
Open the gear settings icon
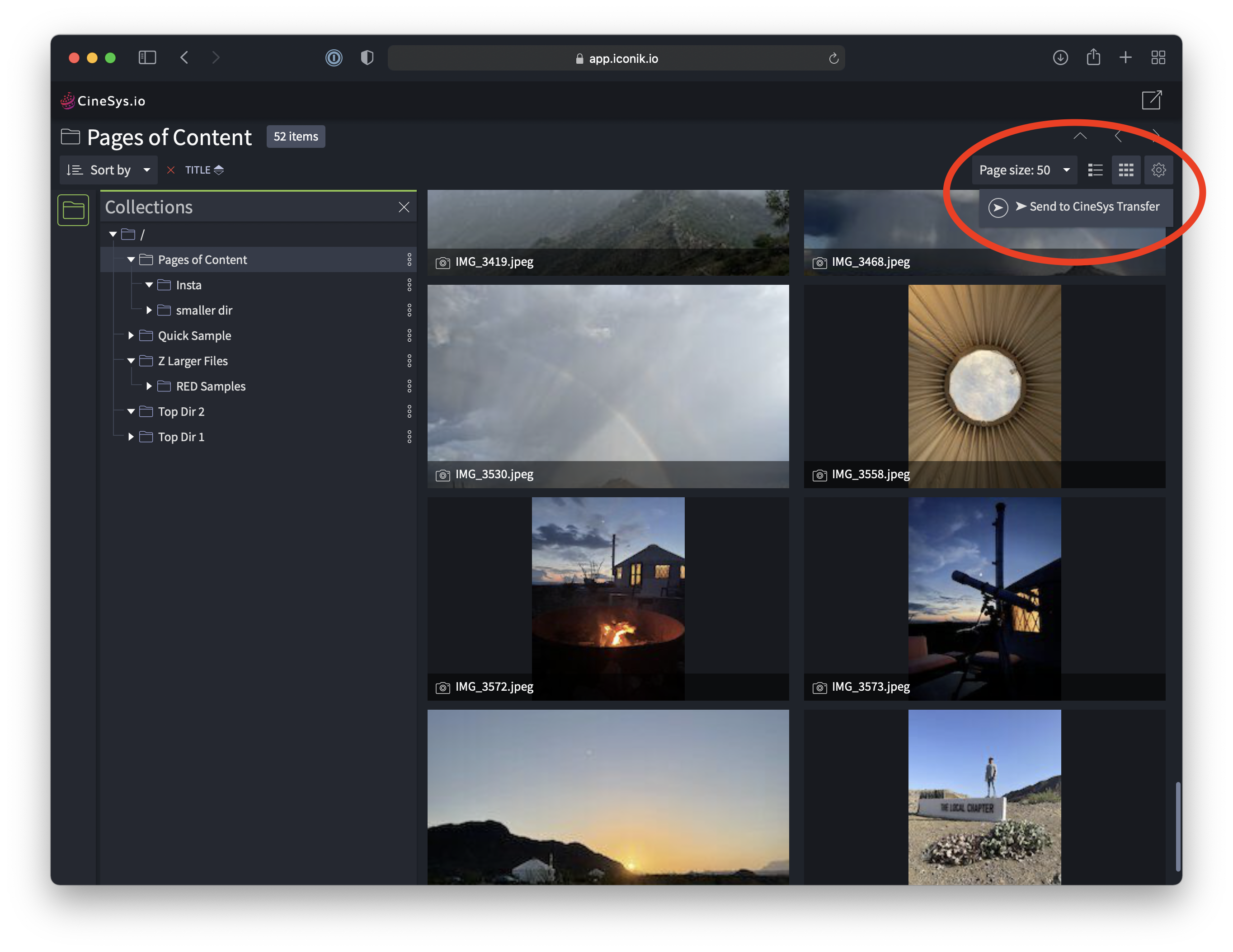[1158, 170]
